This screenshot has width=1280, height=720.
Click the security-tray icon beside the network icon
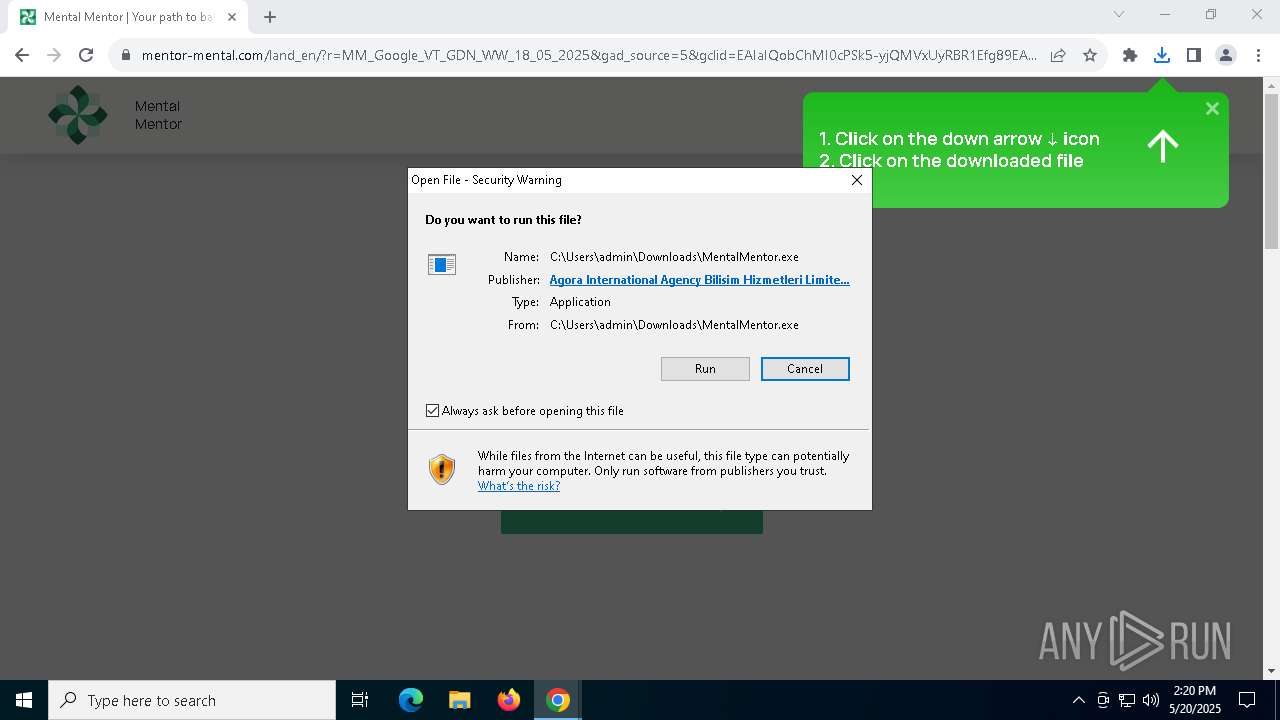click(1103, 700)
